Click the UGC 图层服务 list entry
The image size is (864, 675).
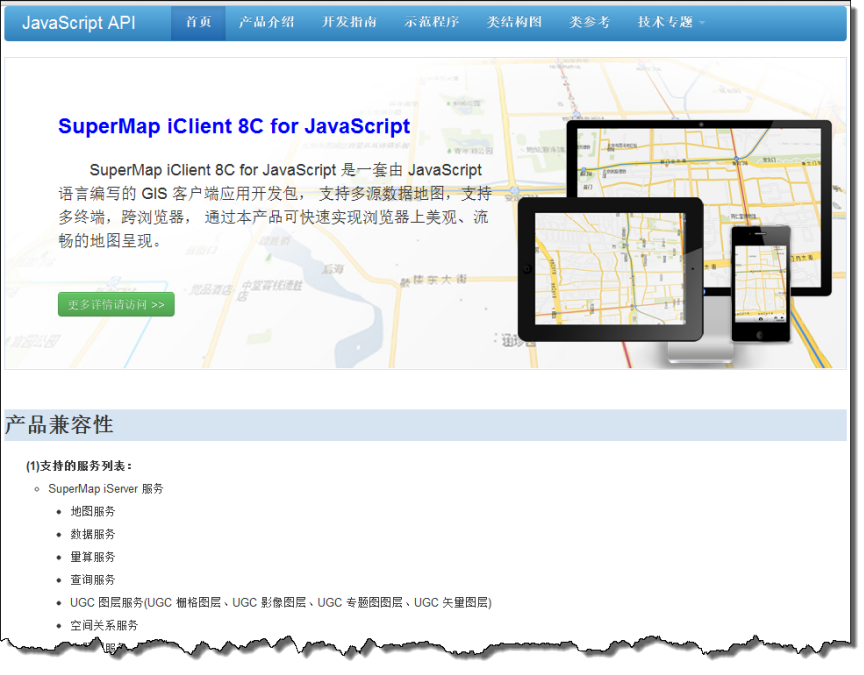click(280, 603)
